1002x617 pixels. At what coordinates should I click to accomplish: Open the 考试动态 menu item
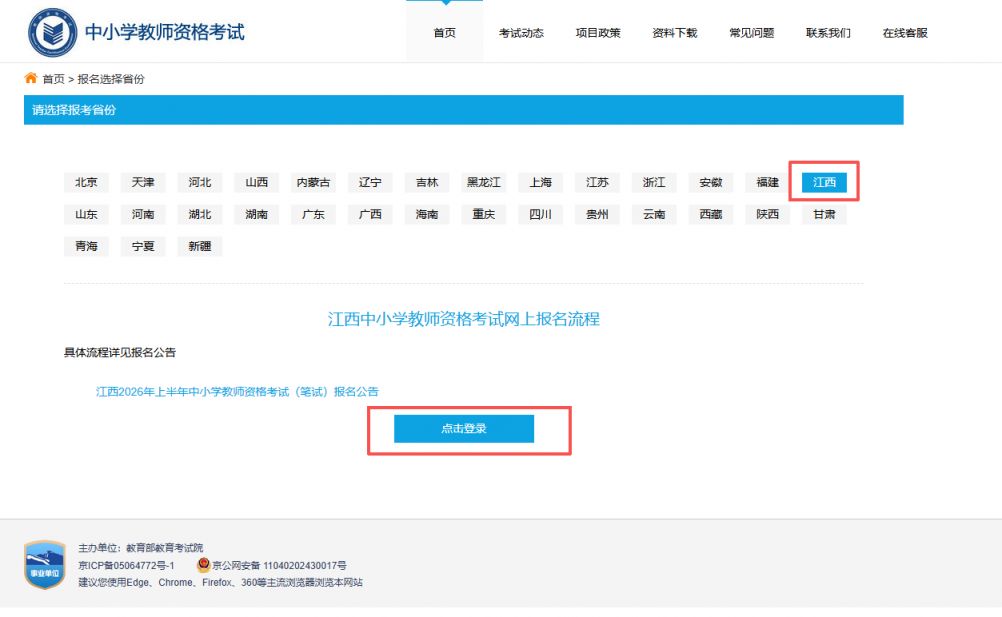(521, 31)
